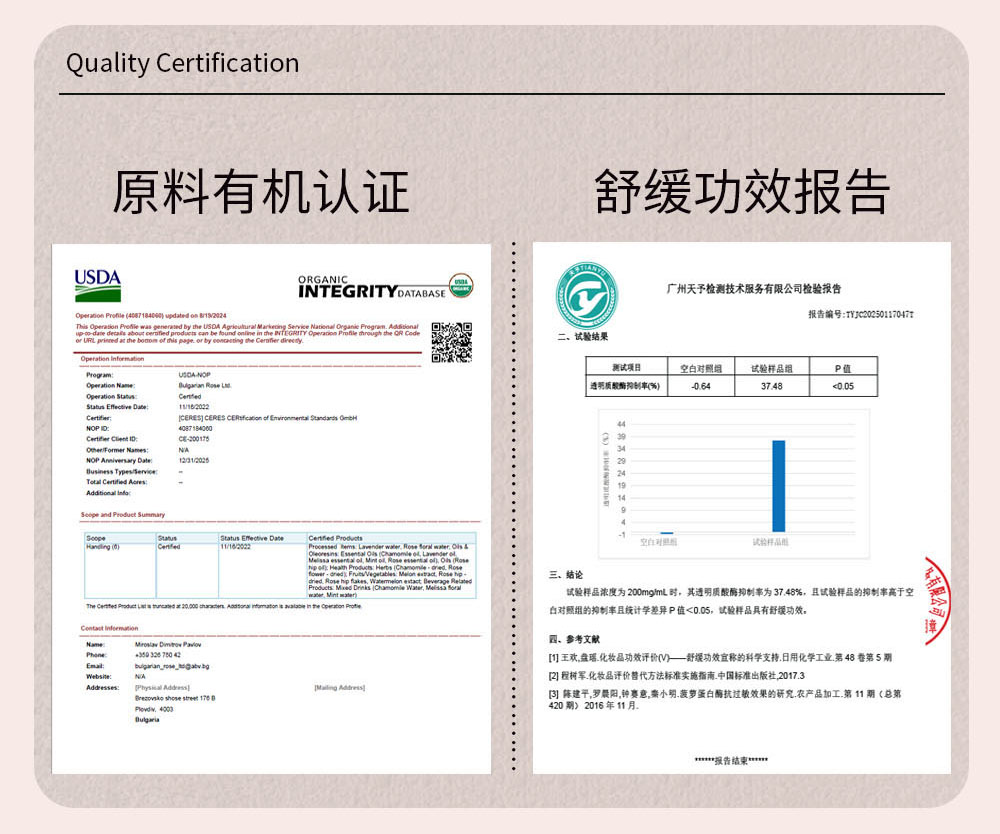Select the 'USDA-NOP' program value
Screen dimensions: 1000x834
(x=195, y=375)
